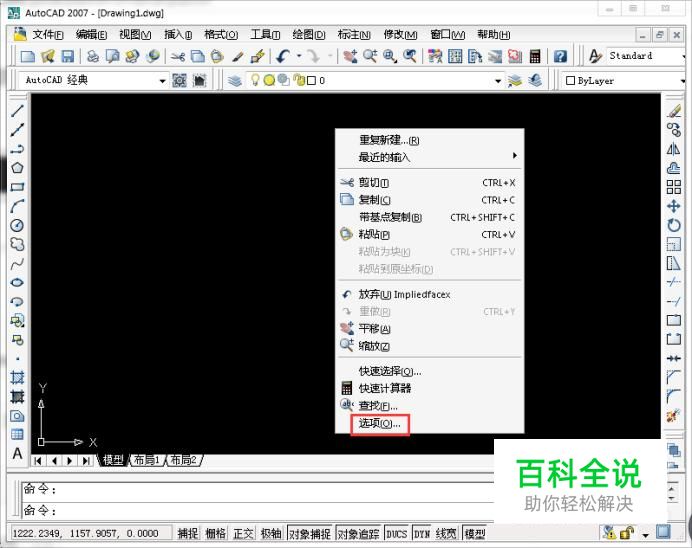
Task: Toggle 对象追踪 object tracking
Action: (358, 533)
